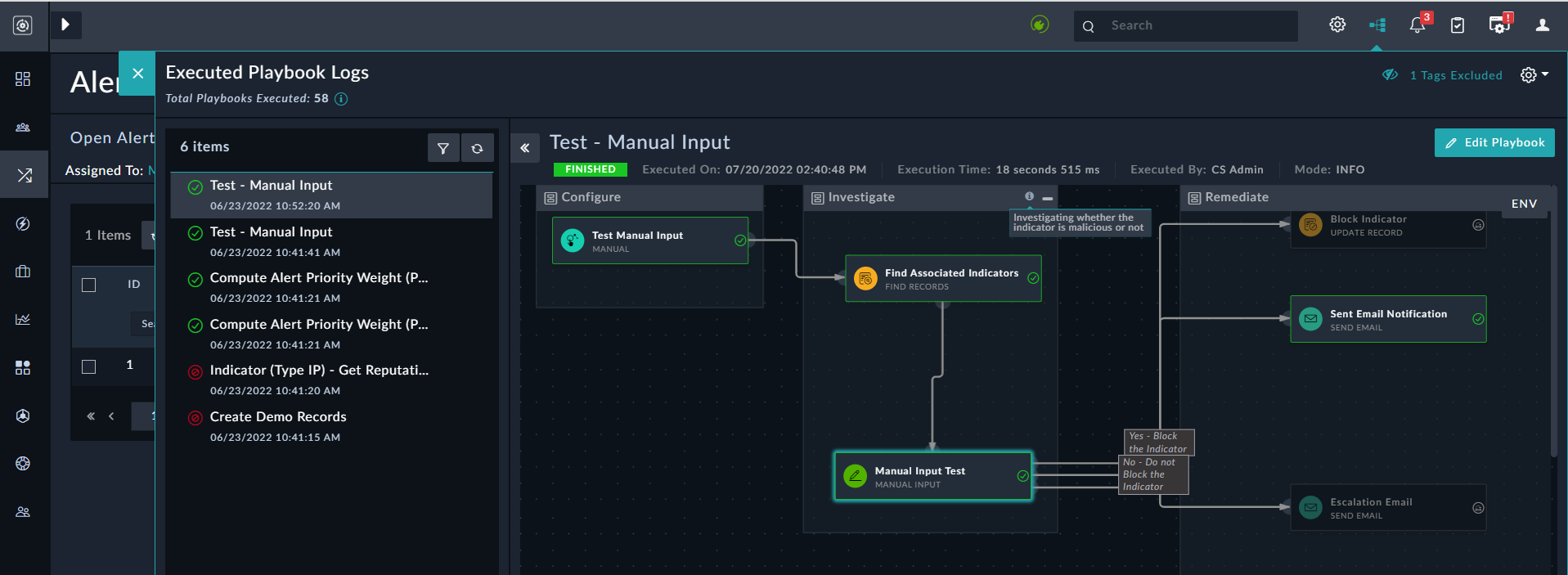Open the ENV tab

coord(1523,204)
